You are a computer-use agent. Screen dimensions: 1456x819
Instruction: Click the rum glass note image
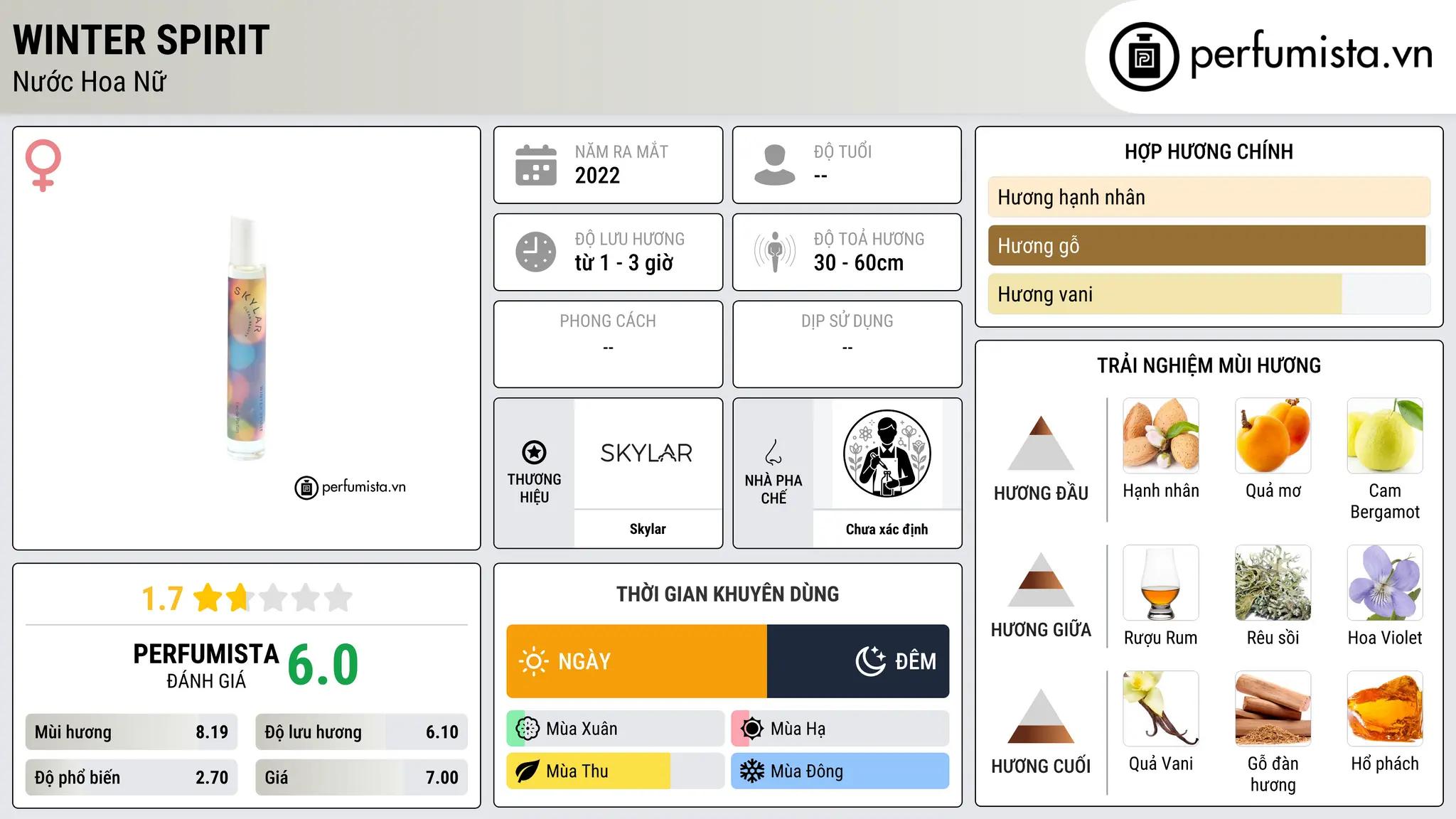(x=1161, y=583)
